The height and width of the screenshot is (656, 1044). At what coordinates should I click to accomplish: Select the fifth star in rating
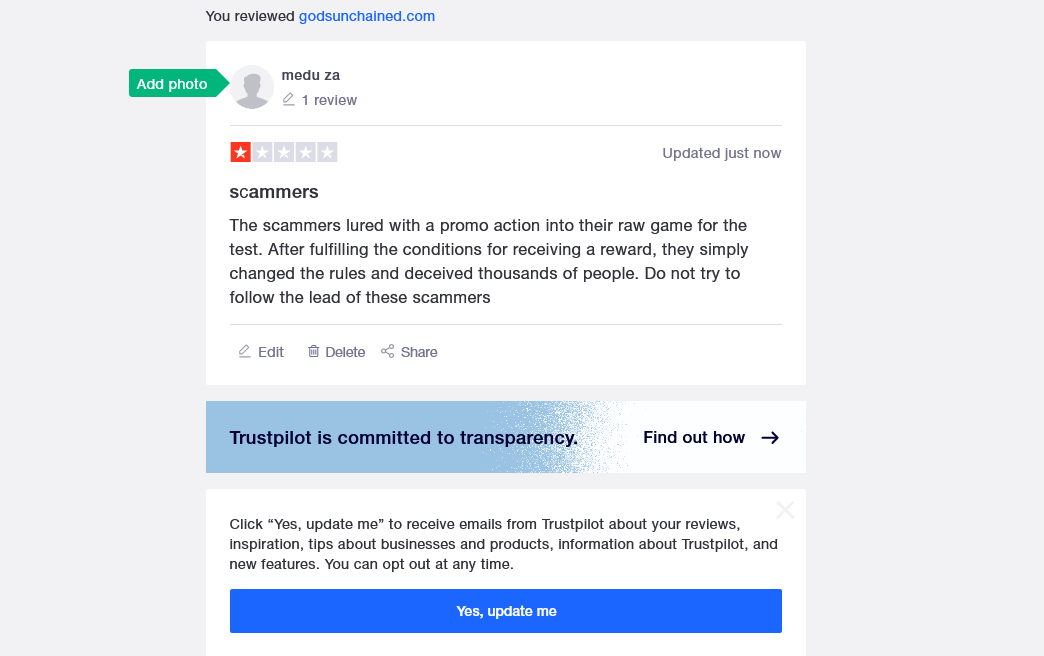pyautogui.click(x=327, y=153)
